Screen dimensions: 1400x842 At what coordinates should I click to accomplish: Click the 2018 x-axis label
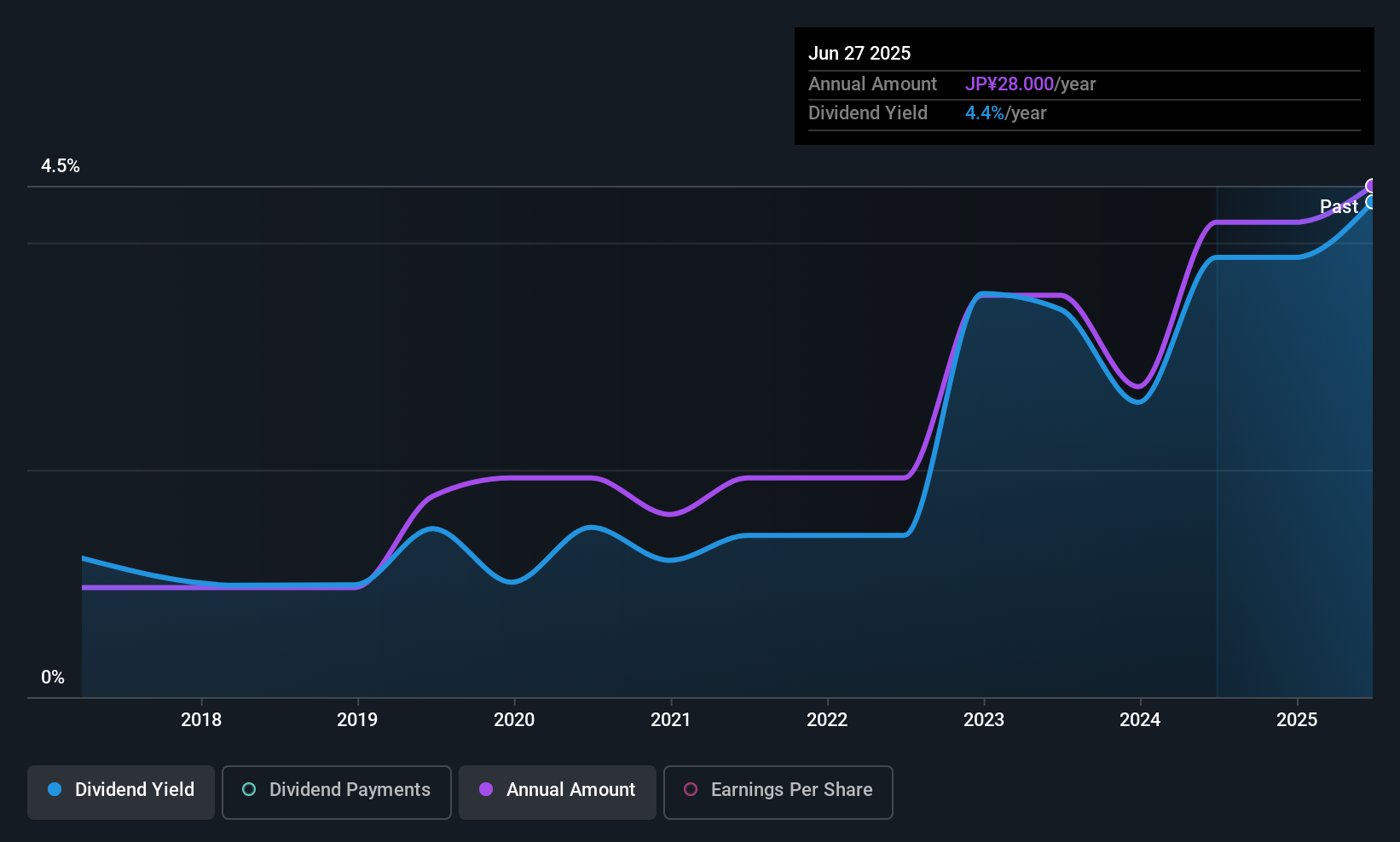coord(201,720)
